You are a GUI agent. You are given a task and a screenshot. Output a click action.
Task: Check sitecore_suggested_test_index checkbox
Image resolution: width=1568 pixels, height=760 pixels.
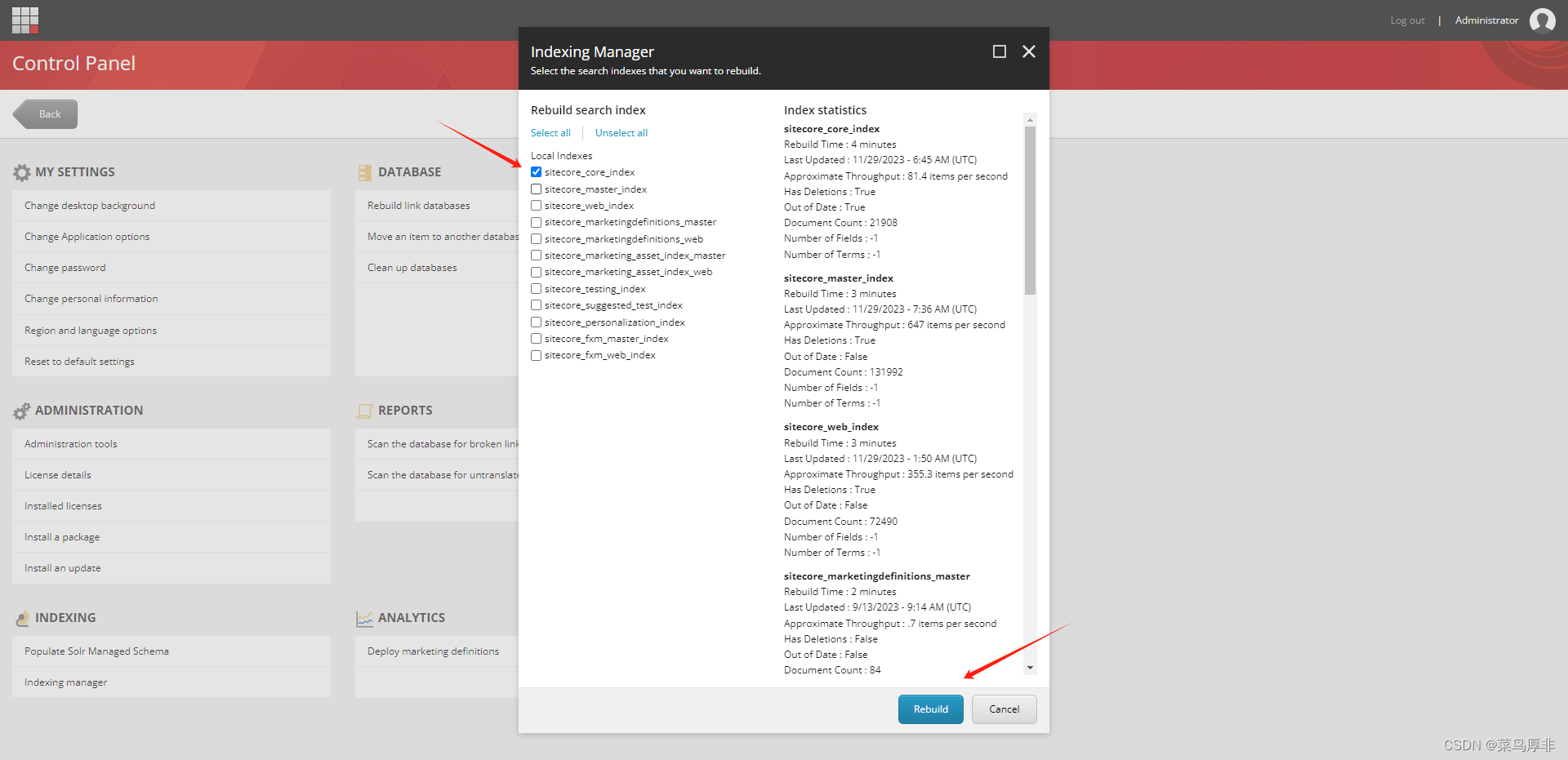point(537,305)
